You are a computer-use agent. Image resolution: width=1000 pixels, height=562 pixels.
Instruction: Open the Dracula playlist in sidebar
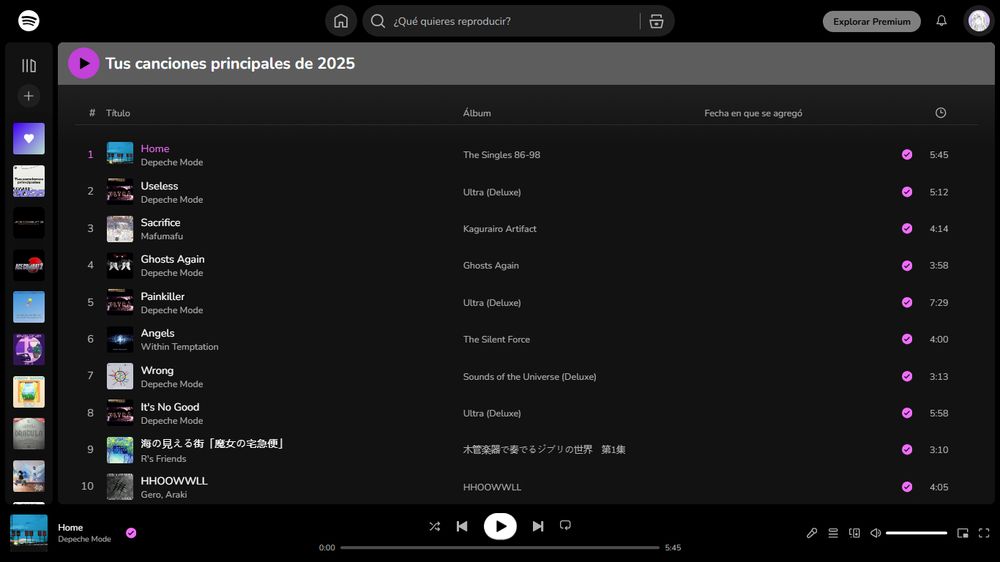coord(29,434)
